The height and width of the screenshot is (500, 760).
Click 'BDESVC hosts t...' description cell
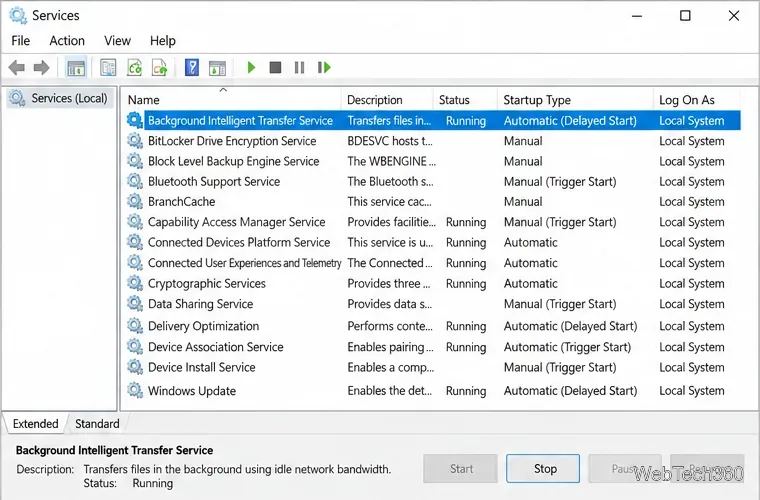click(x=390, y=141)
